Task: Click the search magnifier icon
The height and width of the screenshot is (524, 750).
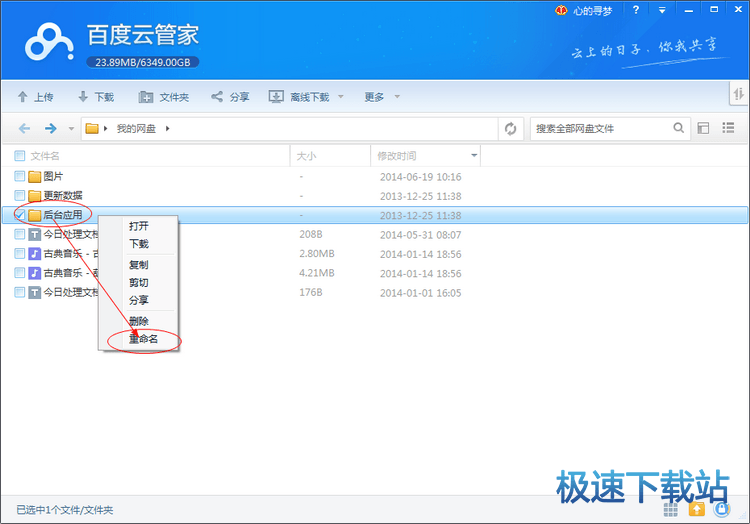Action: tap(679, 128)
